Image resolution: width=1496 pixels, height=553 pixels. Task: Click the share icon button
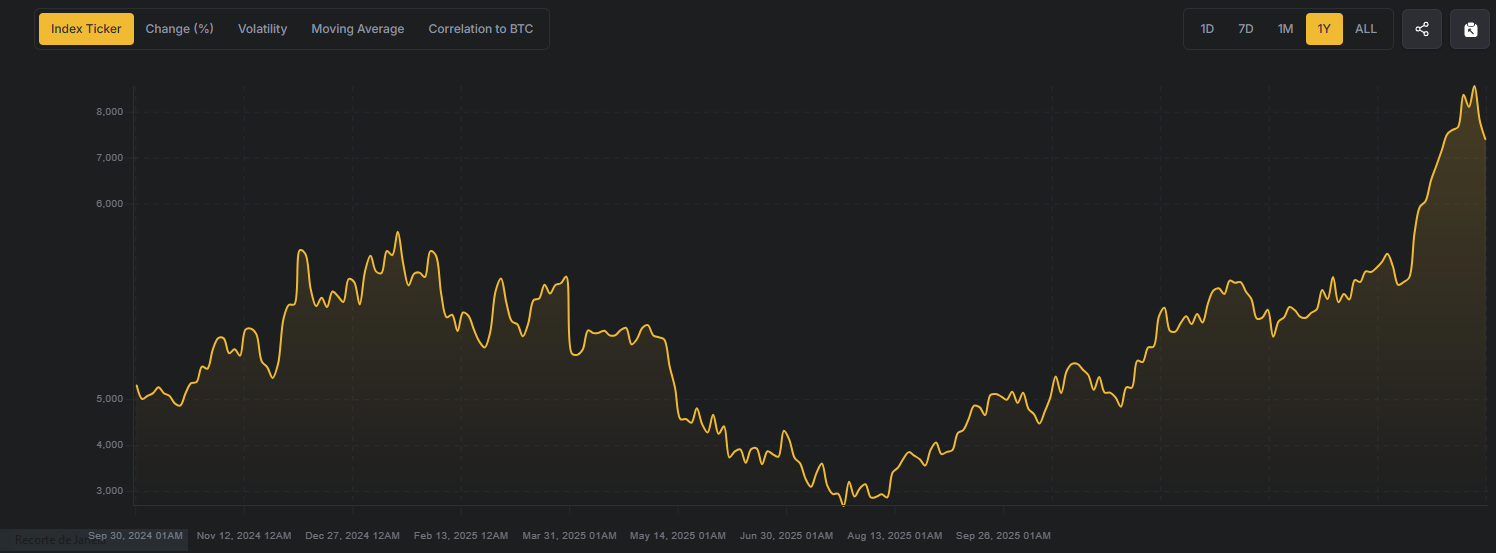coord(1422,29)
